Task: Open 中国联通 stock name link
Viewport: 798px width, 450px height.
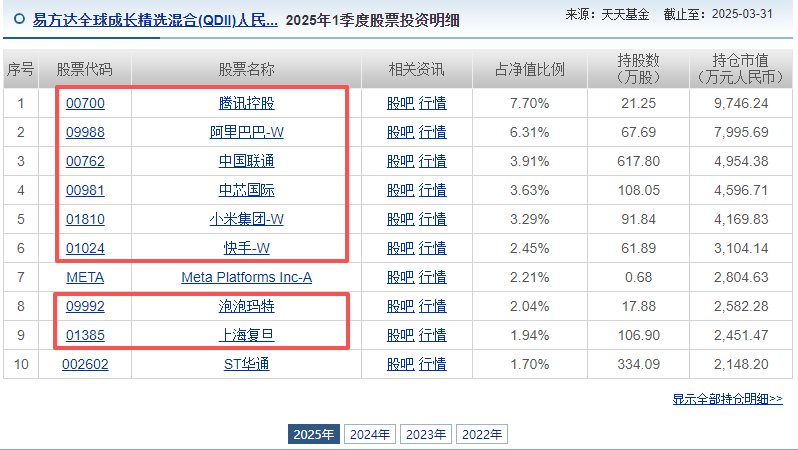Action: (x=246, y=161)
